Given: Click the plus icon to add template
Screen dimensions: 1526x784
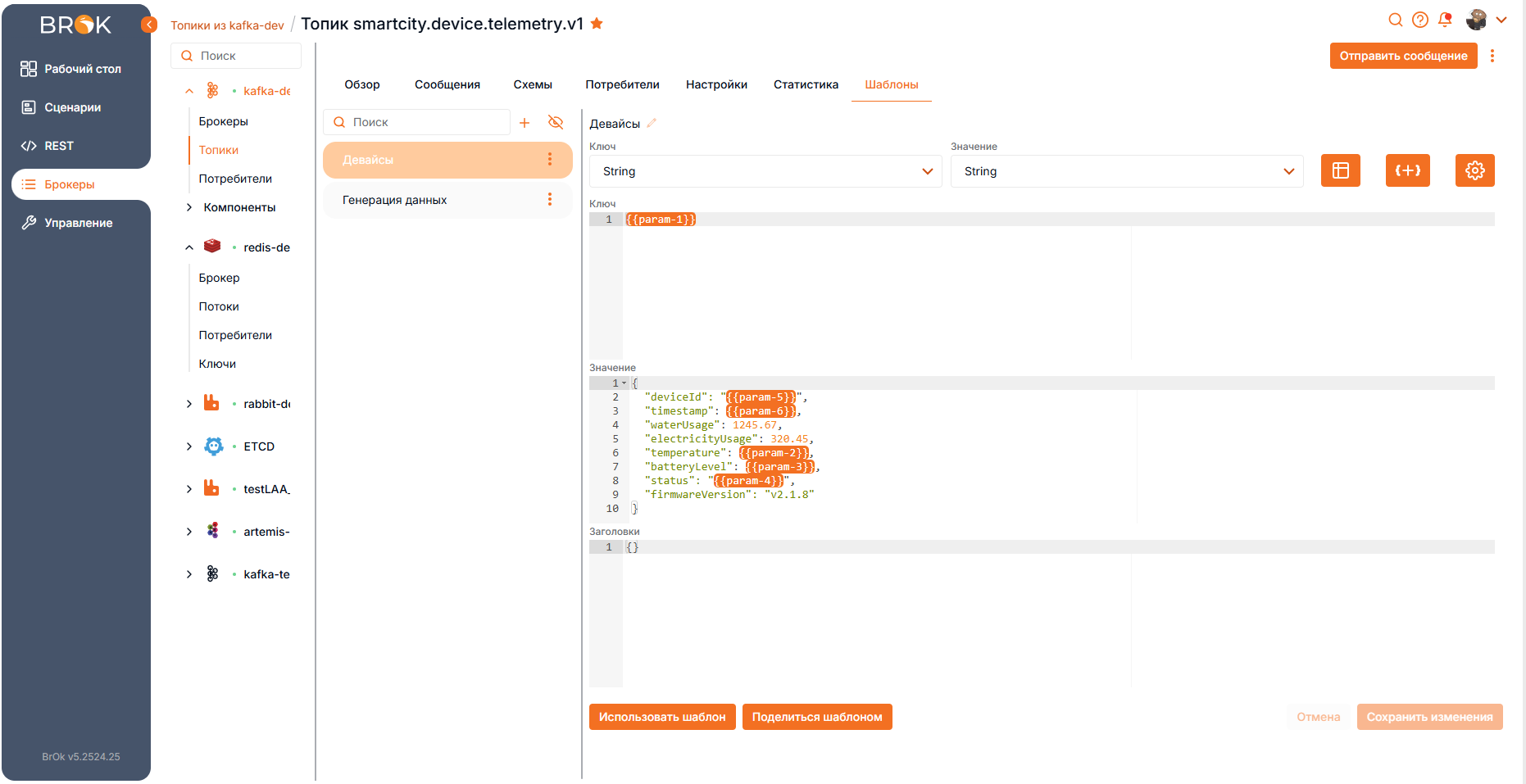Looking at the screenshot, I should 525,123.
